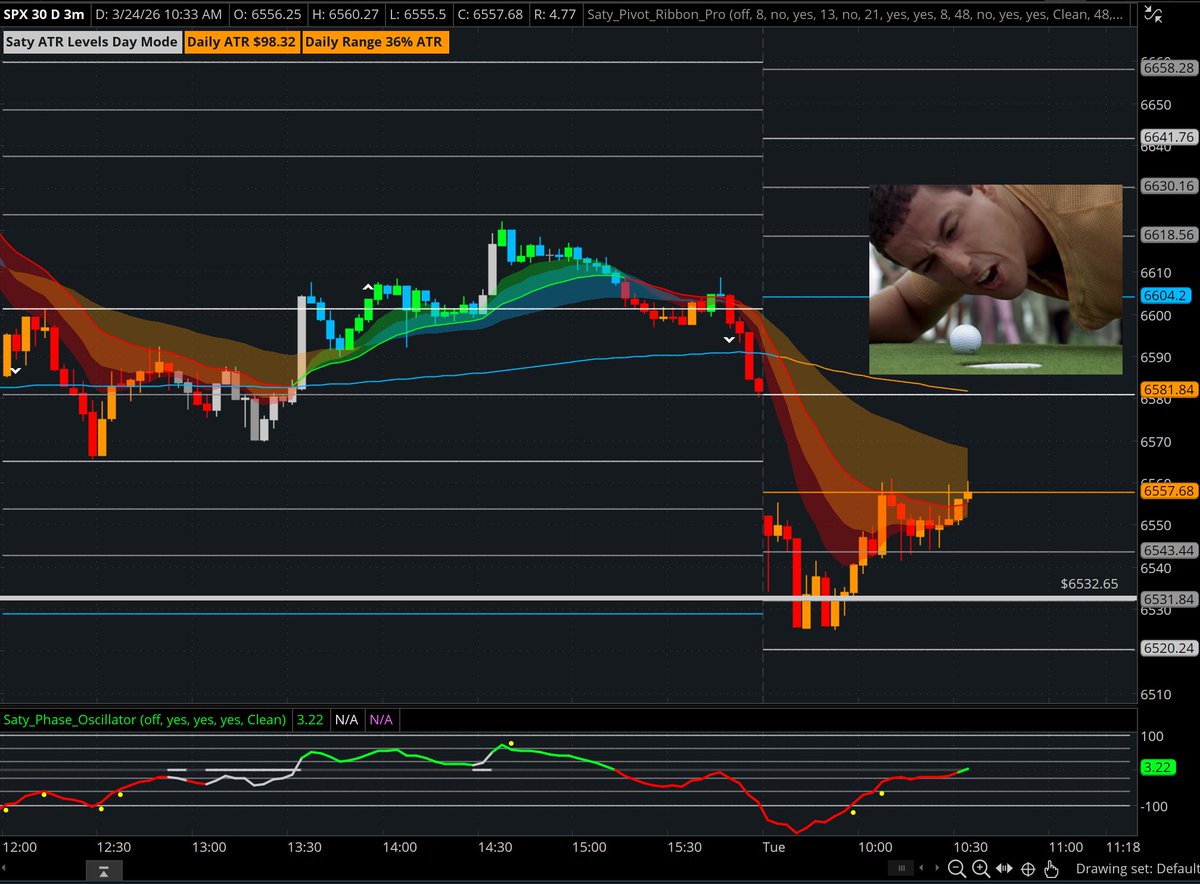Click the 13:30 label on the time axis

[x=304, y=847]
